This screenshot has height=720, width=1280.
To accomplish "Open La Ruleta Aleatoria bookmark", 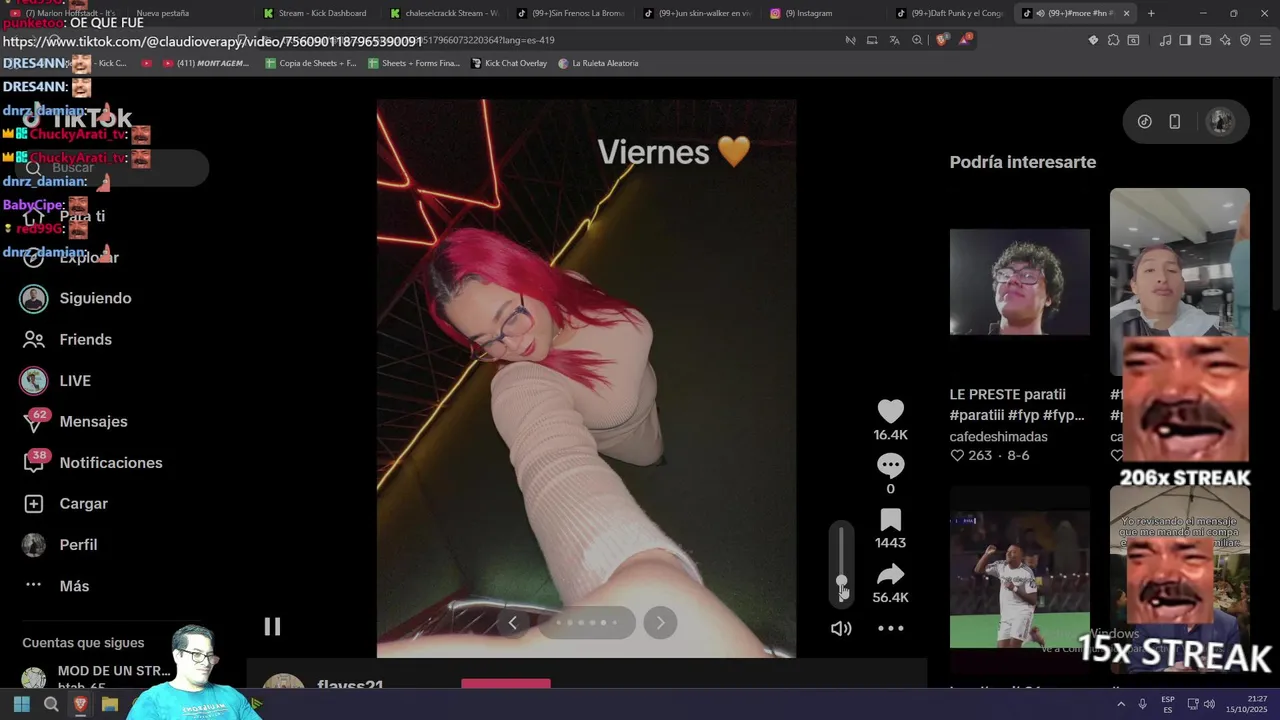I will [x=598, y=63].
